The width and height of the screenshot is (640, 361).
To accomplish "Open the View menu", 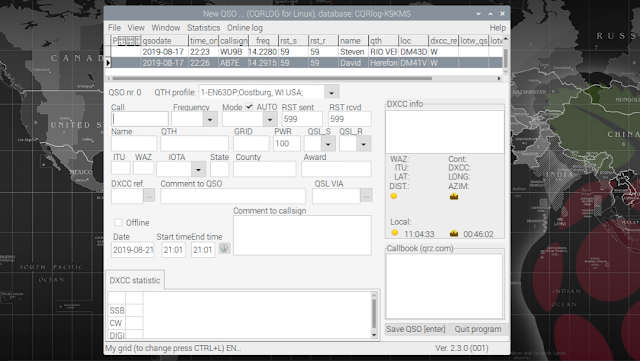I will coord(136,28).
